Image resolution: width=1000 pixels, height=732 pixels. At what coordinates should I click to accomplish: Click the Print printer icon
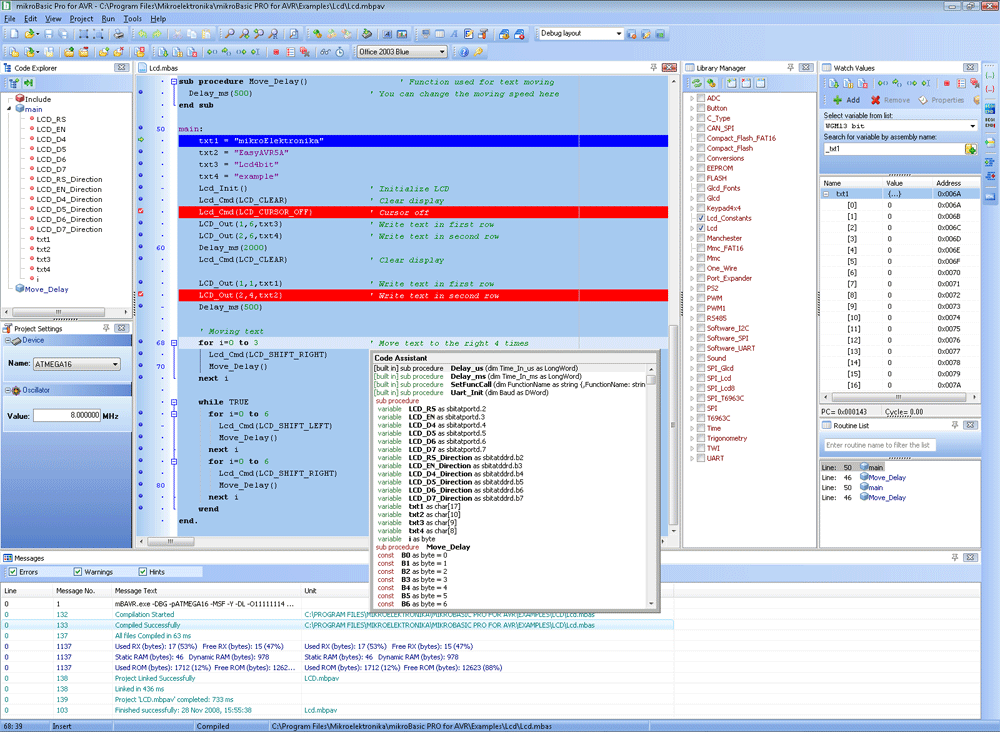[118, 34]
